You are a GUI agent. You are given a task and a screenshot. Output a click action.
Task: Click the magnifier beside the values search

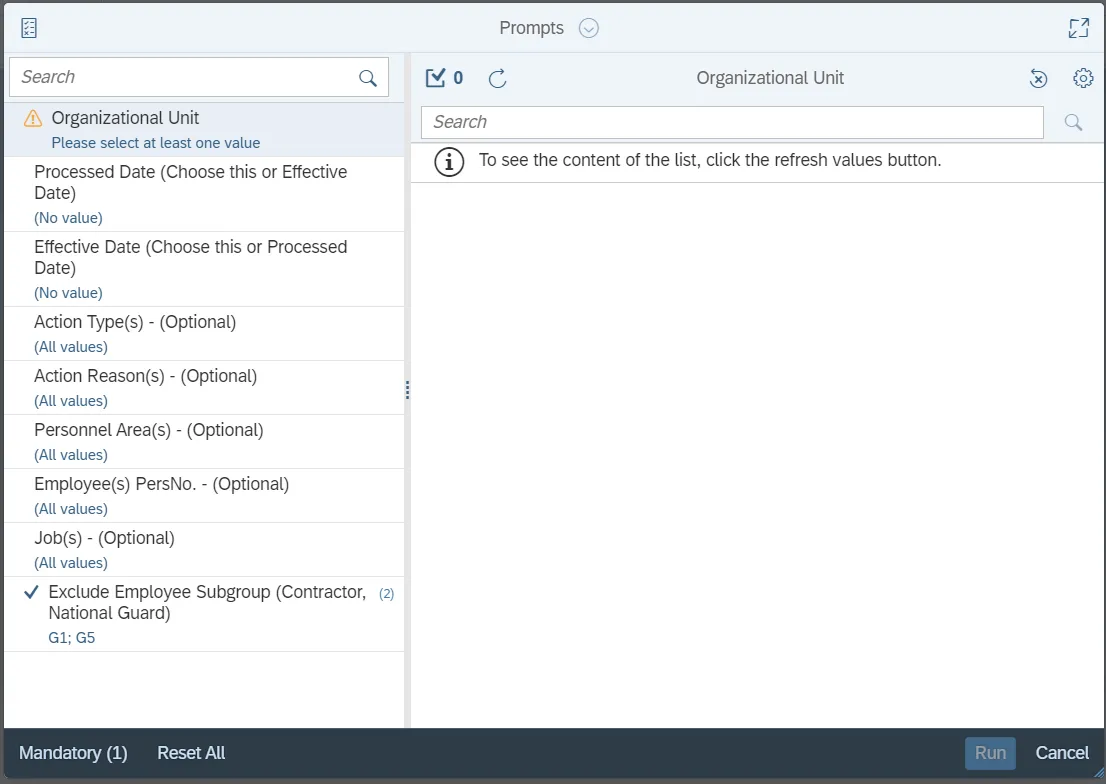click(1073, 122)
